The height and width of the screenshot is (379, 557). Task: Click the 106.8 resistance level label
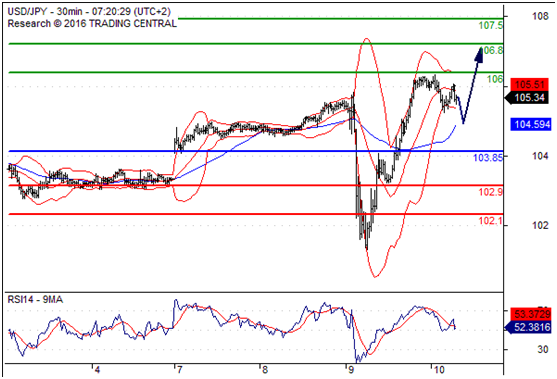click(x=492, y=50)
